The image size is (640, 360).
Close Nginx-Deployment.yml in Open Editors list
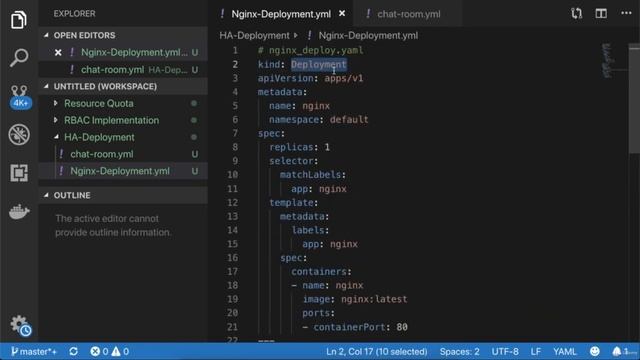tap(58, 53)
